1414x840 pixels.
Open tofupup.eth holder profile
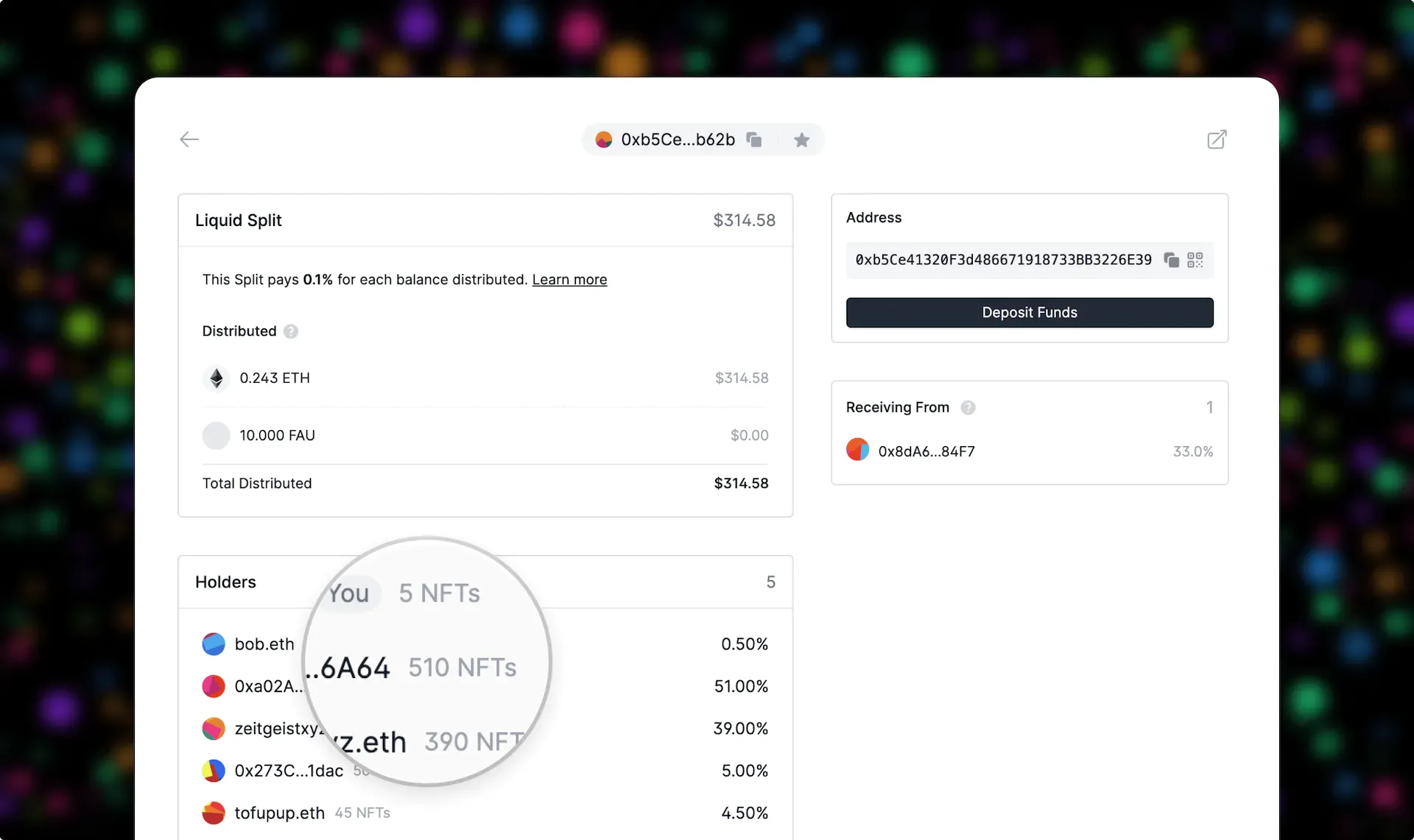(279, 813)
